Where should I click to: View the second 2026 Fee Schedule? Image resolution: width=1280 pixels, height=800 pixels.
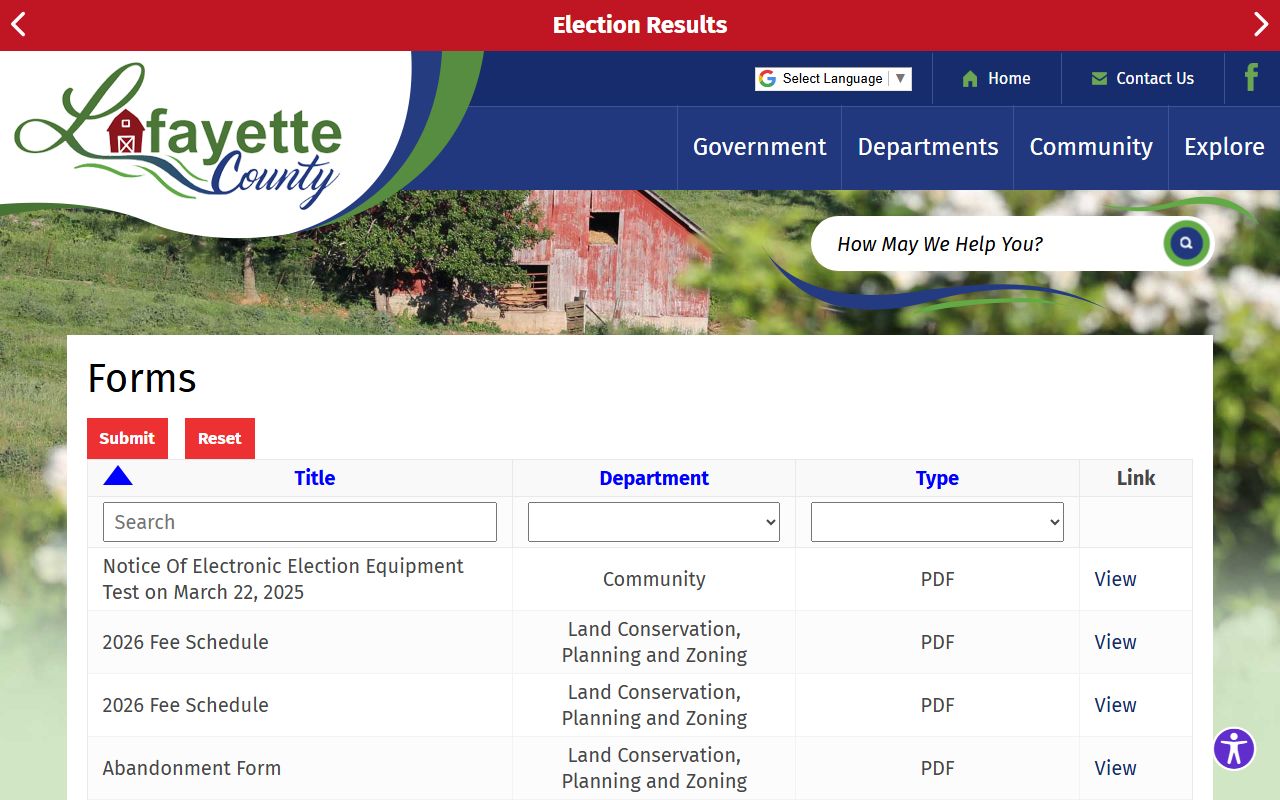(x=1115, y=705)
